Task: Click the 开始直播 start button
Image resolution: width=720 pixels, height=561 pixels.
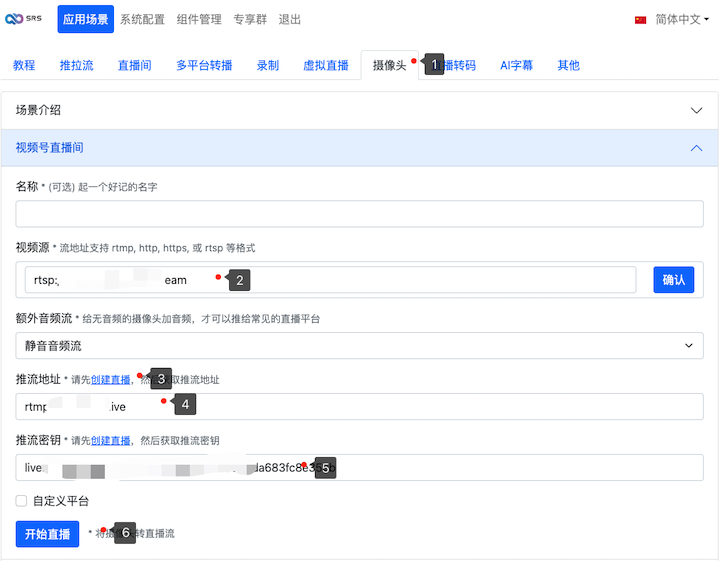Action: [x=47, y=534]
